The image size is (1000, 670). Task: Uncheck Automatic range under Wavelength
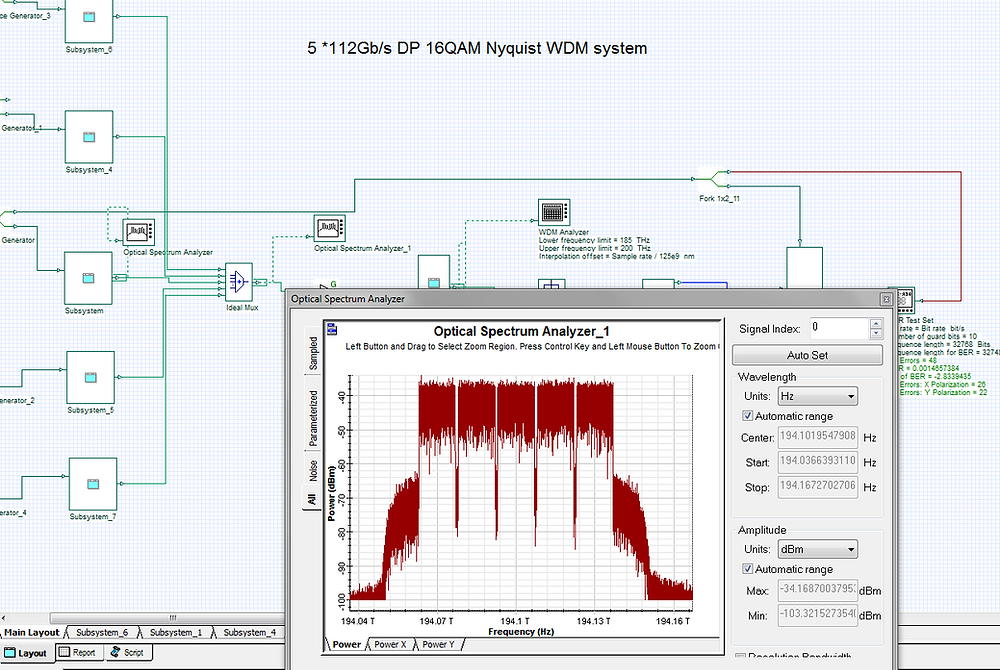[747, 416]
